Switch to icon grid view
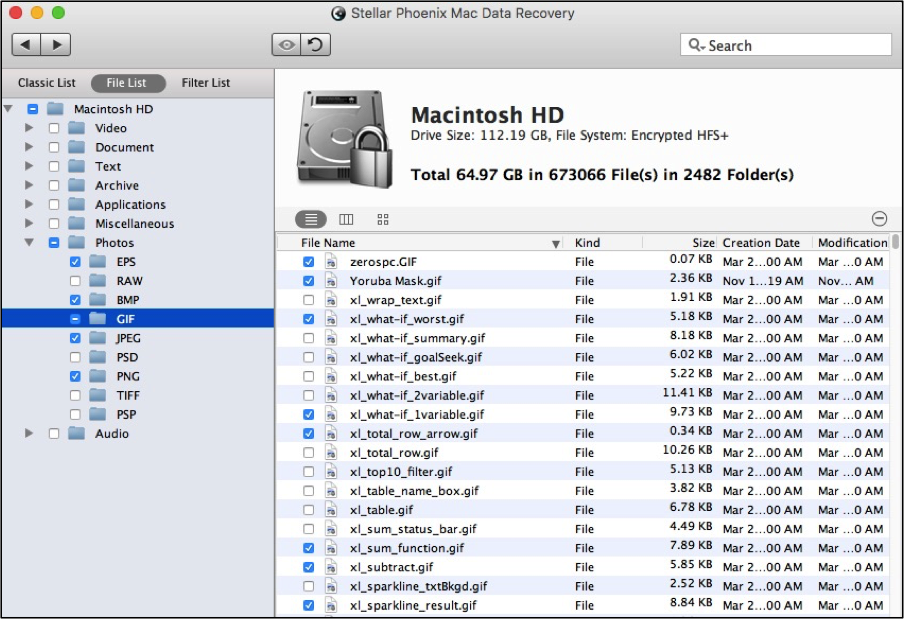Viewport: 904px width, 619px height. pos(383,219)
